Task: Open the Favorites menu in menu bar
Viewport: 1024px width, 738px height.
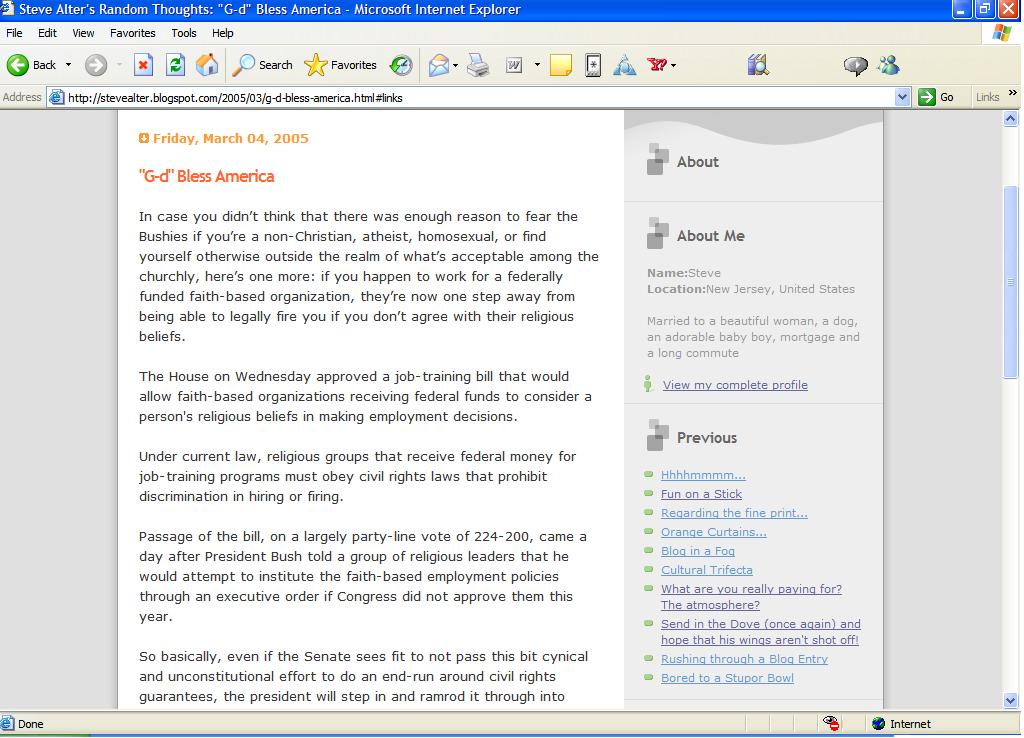Action: click(x=133, y=33)
